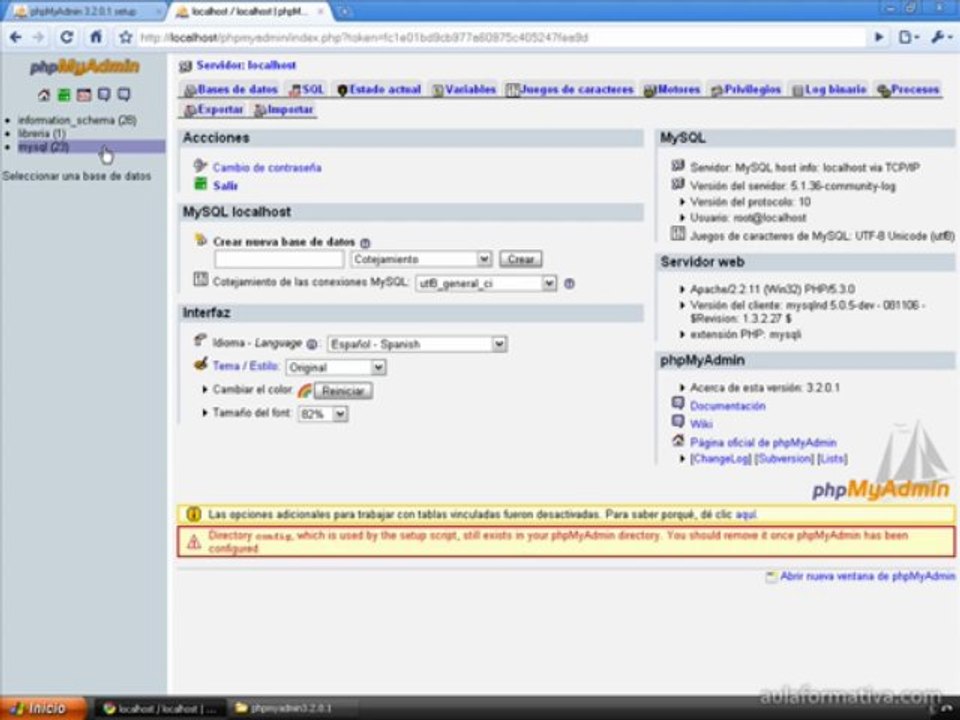The width and height of the screenshot is (960, 720).
Task: Click the Subversion link
Action: point(784,459)
